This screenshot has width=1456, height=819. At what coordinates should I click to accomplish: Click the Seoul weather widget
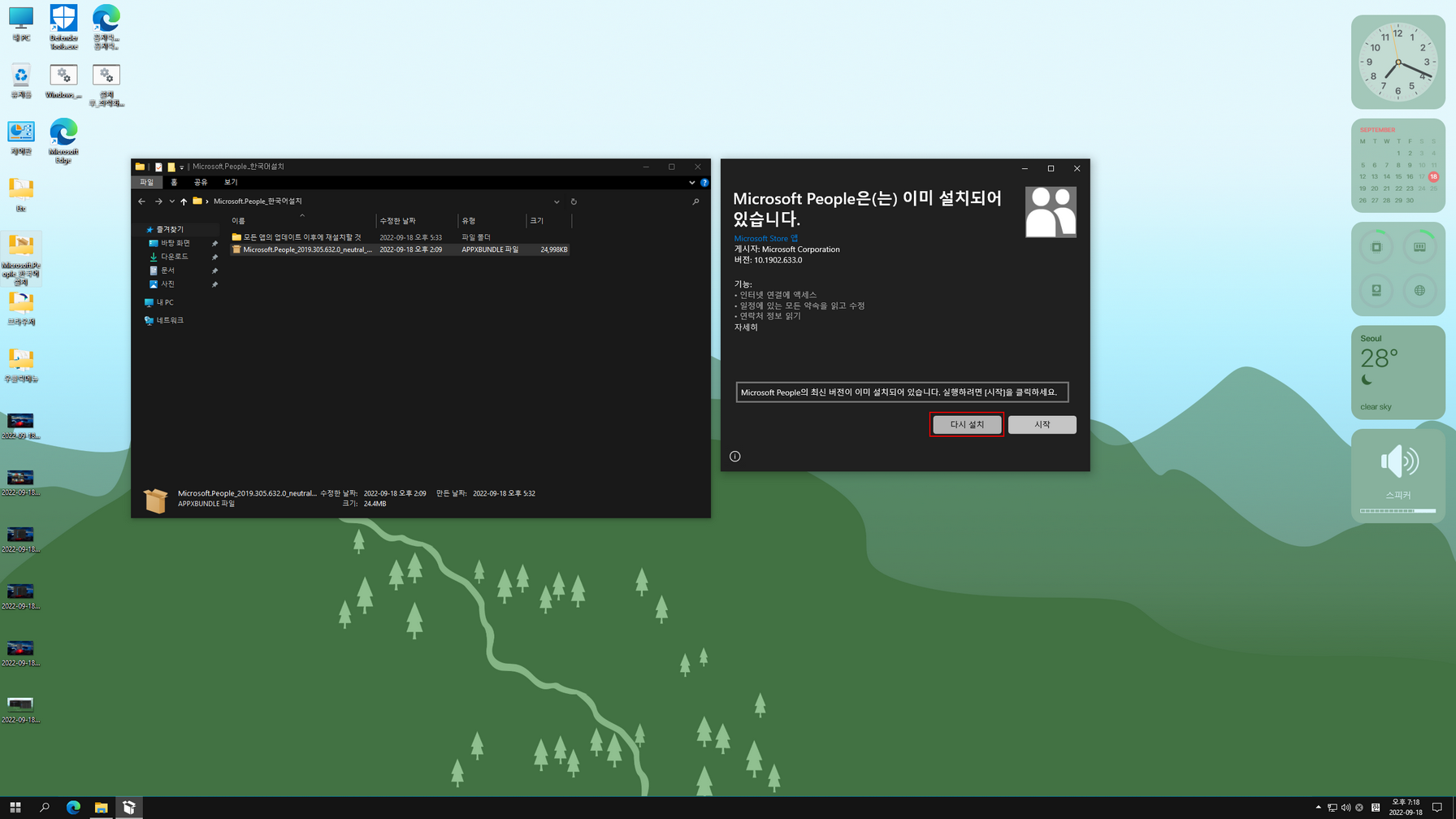point(1397,372)
